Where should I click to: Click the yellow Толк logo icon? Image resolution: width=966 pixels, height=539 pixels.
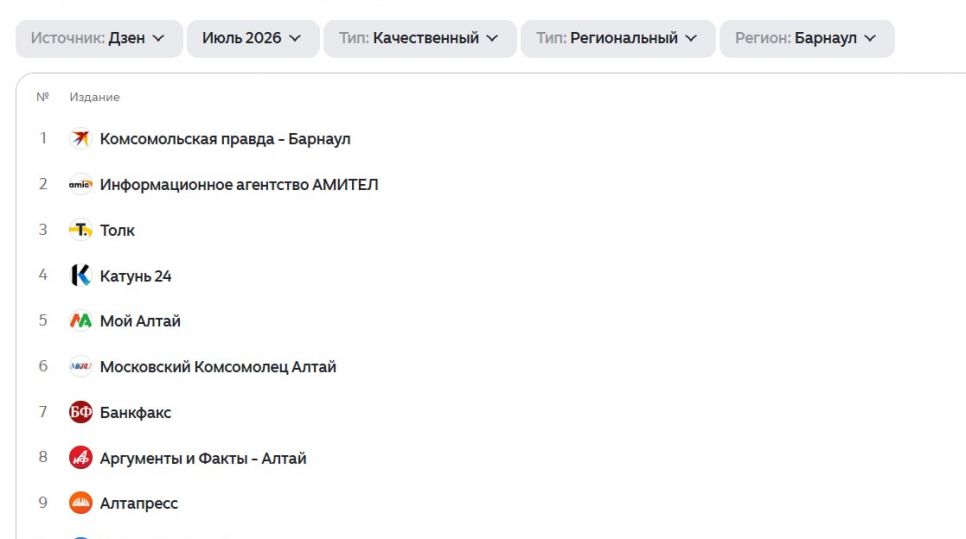click(x=81, y=230)
